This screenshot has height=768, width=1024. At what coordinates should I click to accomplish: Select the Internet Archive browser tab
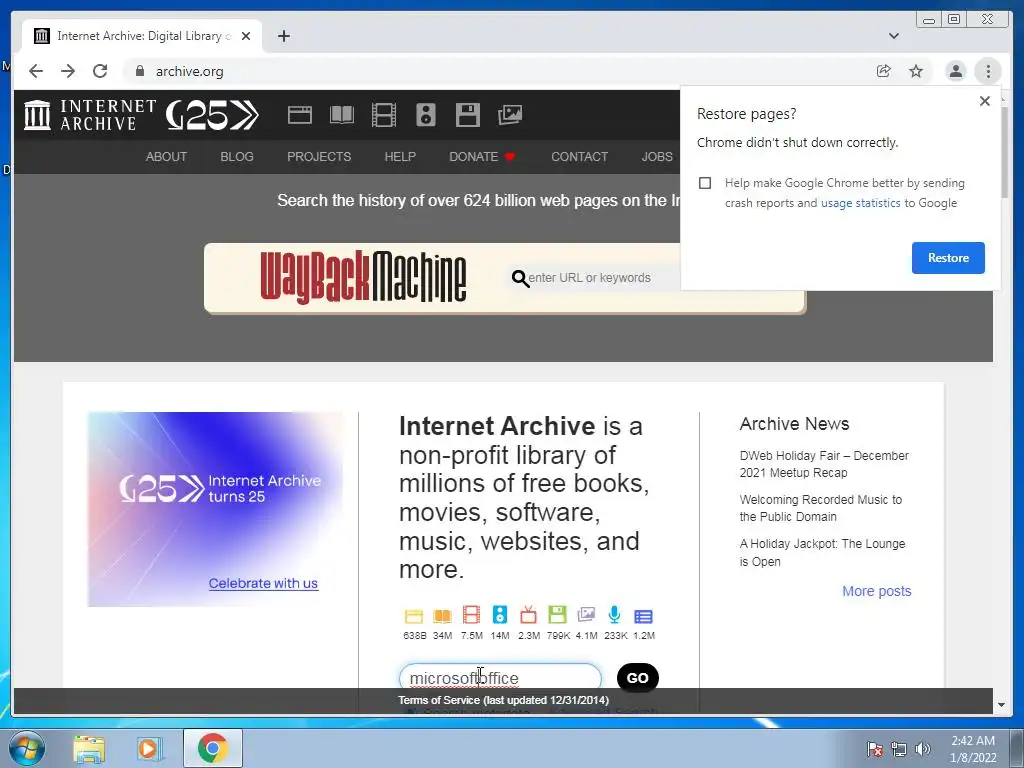[x=142, y=36]
